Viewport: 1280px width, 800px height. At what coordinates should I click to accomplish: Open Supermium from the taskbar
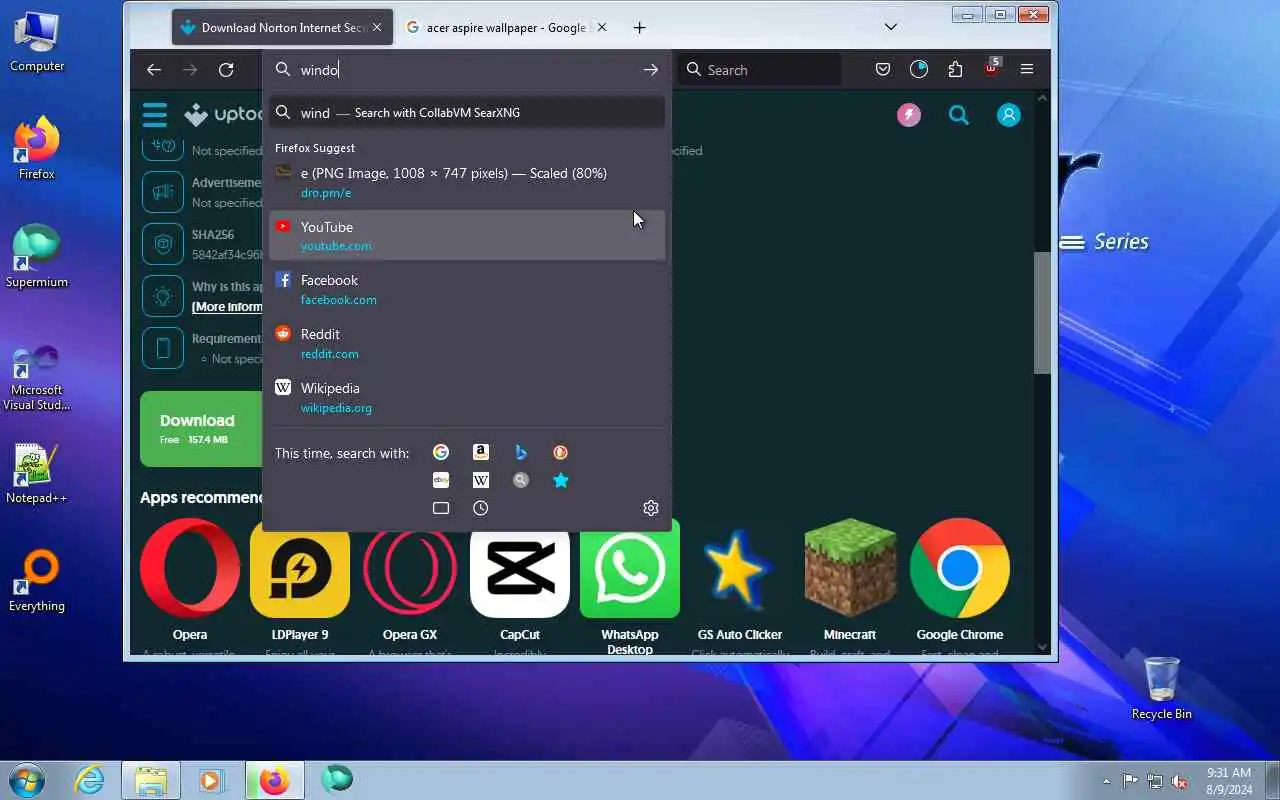coord(337,780)
